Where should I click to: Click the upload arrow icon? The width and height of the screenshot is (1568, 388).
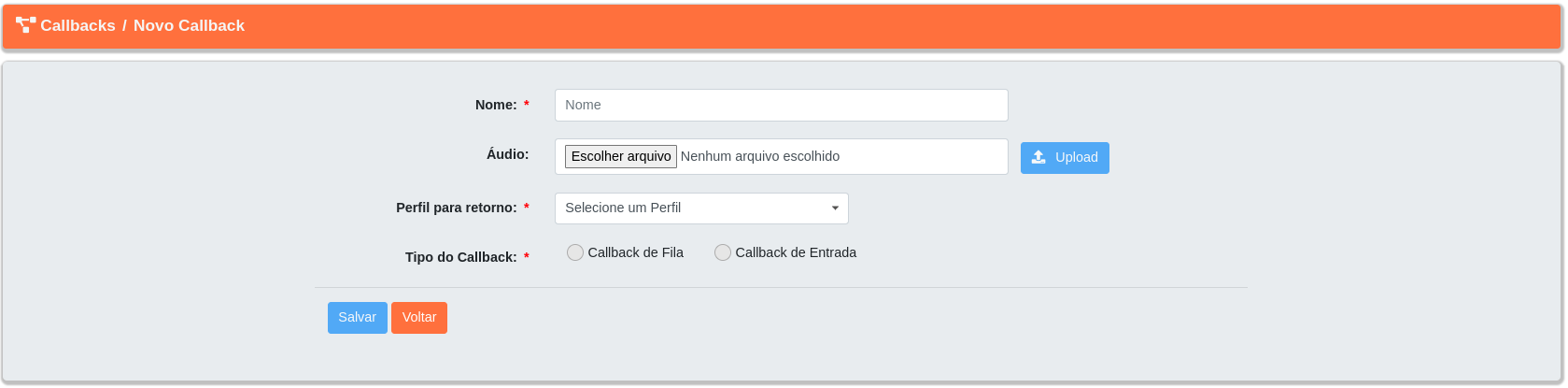click(1038, 157)
